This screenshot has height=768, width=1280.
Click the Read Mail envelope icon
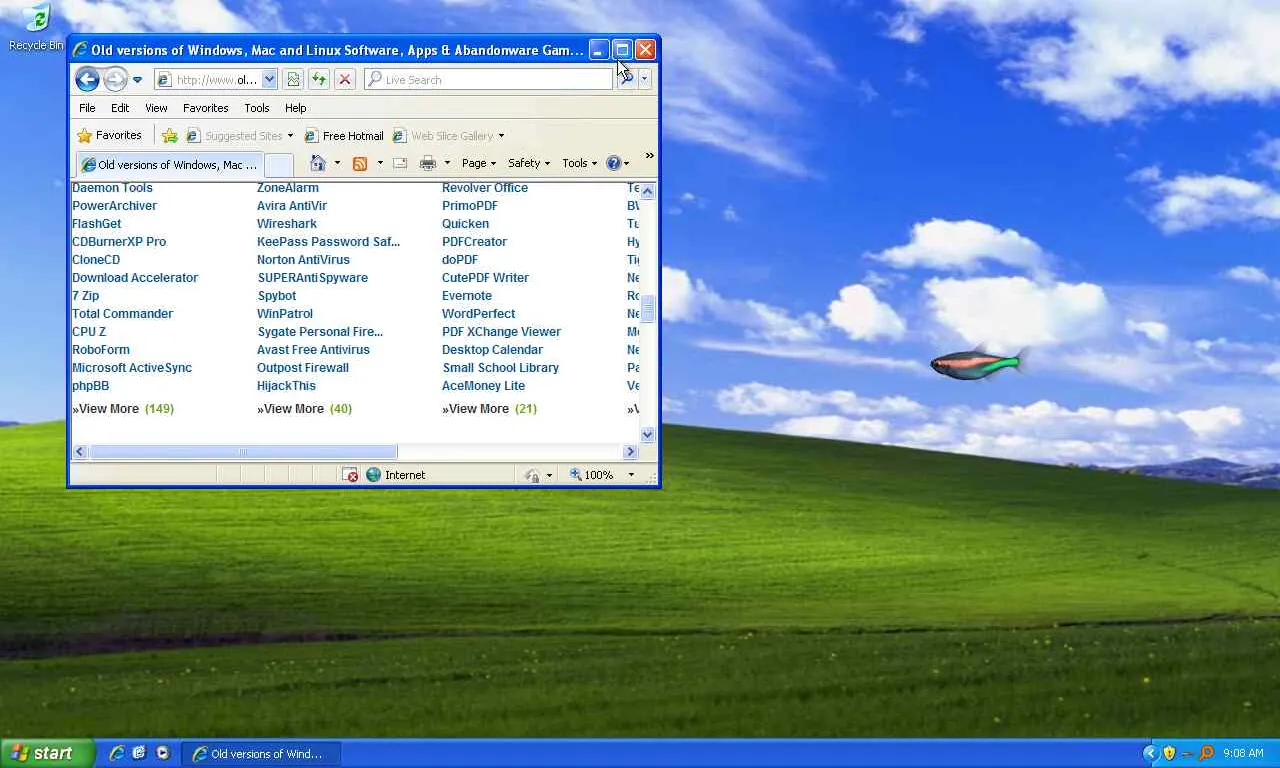point(400,163)
